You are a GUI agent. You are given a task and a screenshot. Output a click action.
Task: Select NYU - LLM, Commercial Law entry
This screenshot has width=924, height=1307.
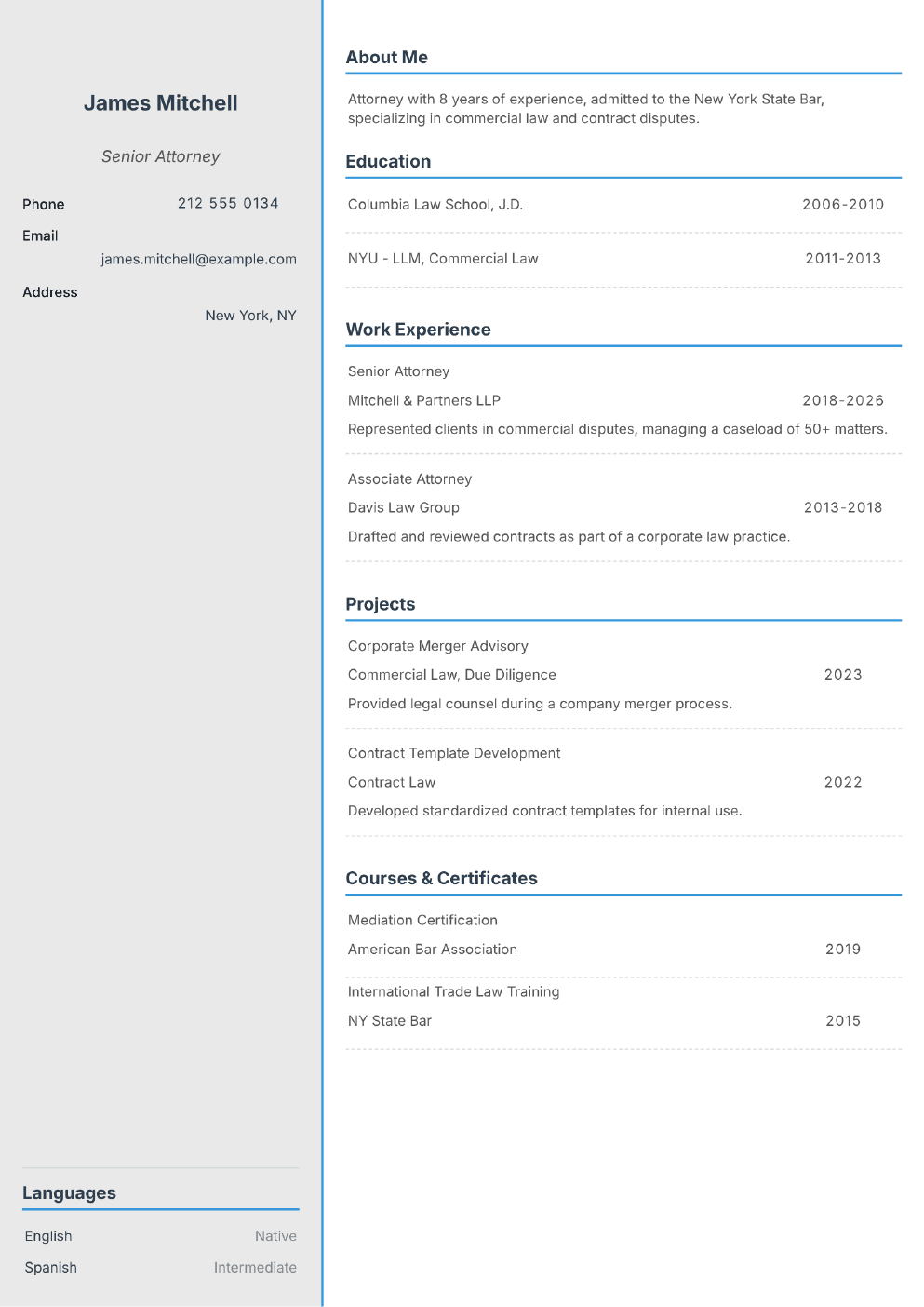443,259
